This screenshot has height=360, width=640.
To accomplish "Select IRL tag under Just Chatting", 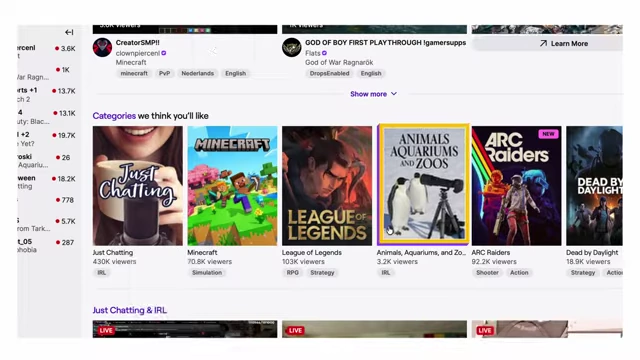I will 102,273.
